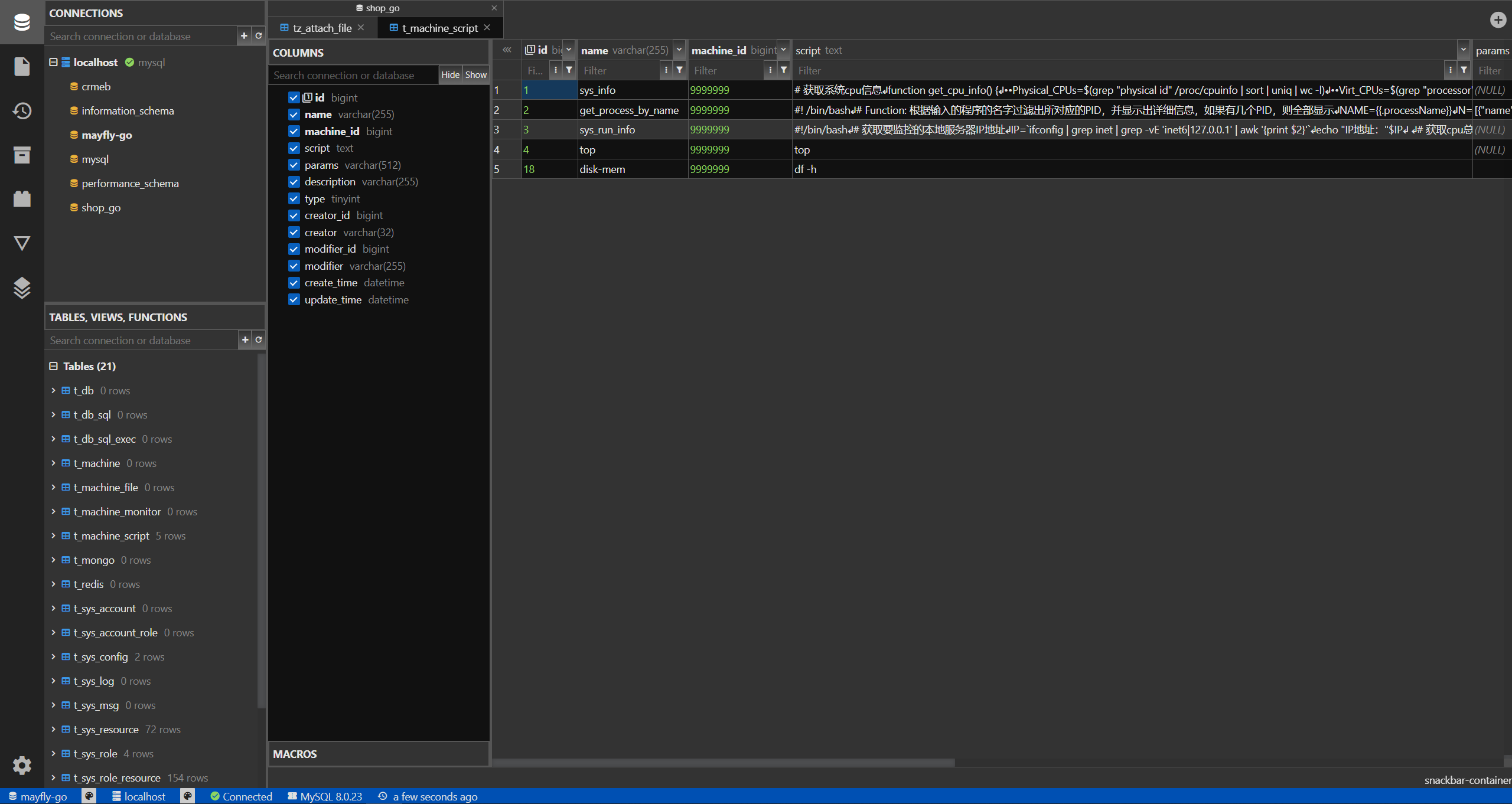Open settings gear icon in sidebar
The image size is (1512, 804).
coord(22,766)
